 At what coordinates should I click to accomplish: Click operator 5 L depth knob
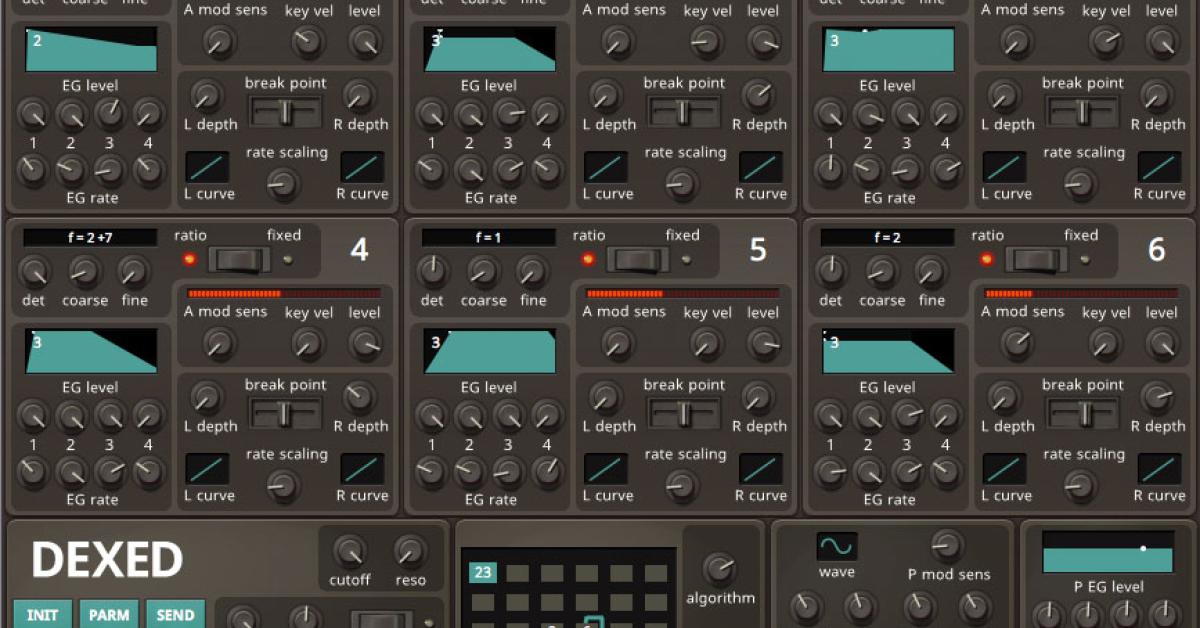pyautogui.click(x=605, y=398)
